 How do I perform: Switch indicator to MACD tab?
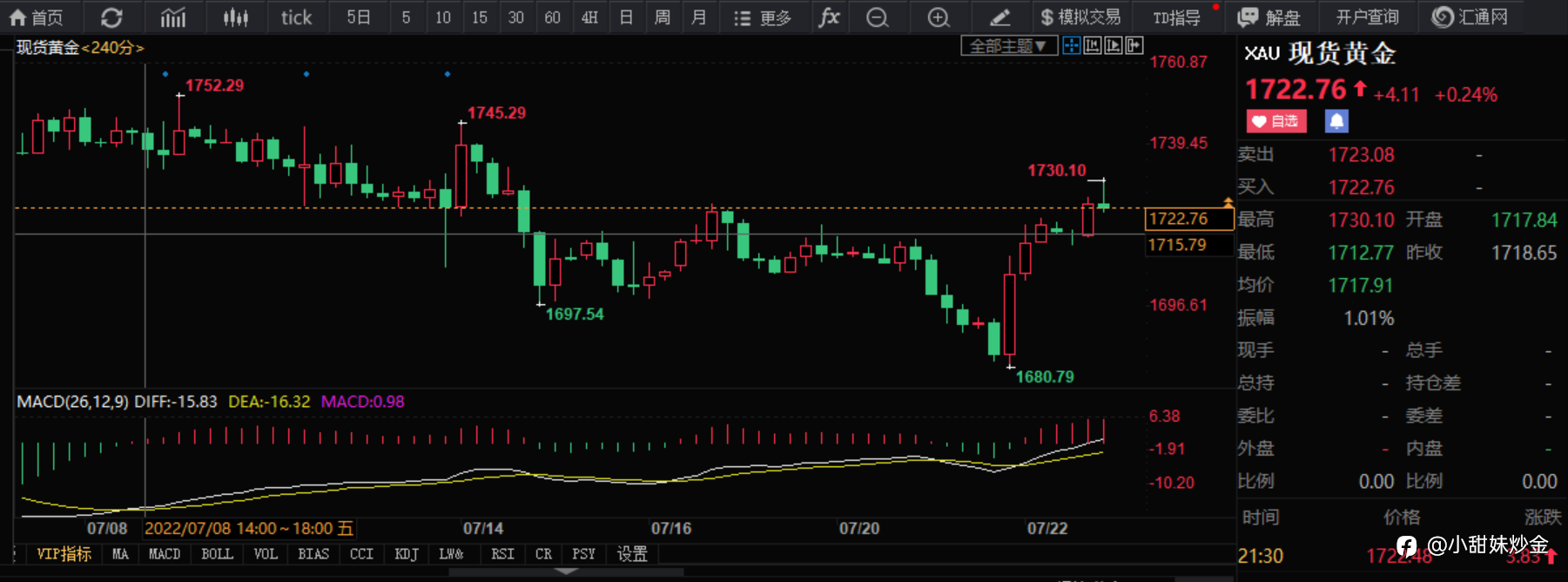pos(165,554)
